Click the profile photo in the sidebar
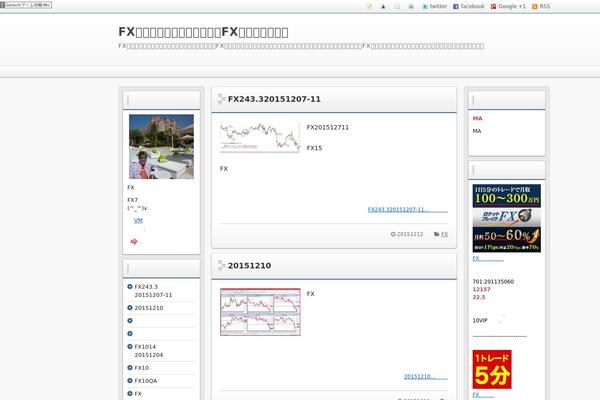Screen dimensions: 600x400 (161, 147)
